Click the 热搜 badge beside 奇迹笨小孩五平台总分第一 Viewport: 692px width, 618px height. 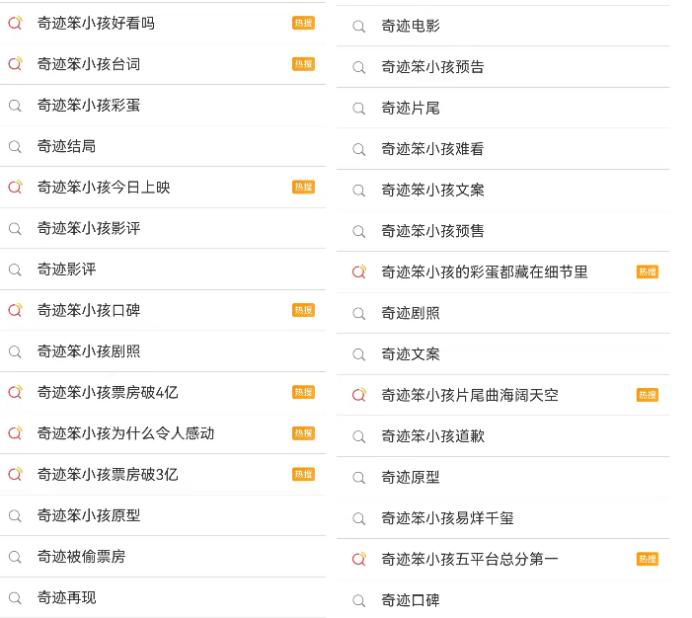pyautogui.click(x=647, y=559)
